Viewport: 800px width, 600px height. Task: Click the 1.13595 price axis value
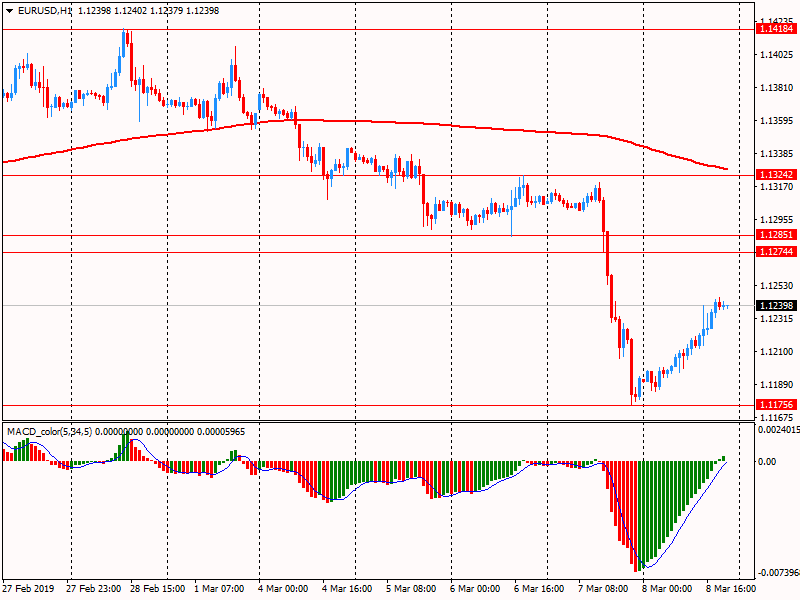tap(777, 121)
